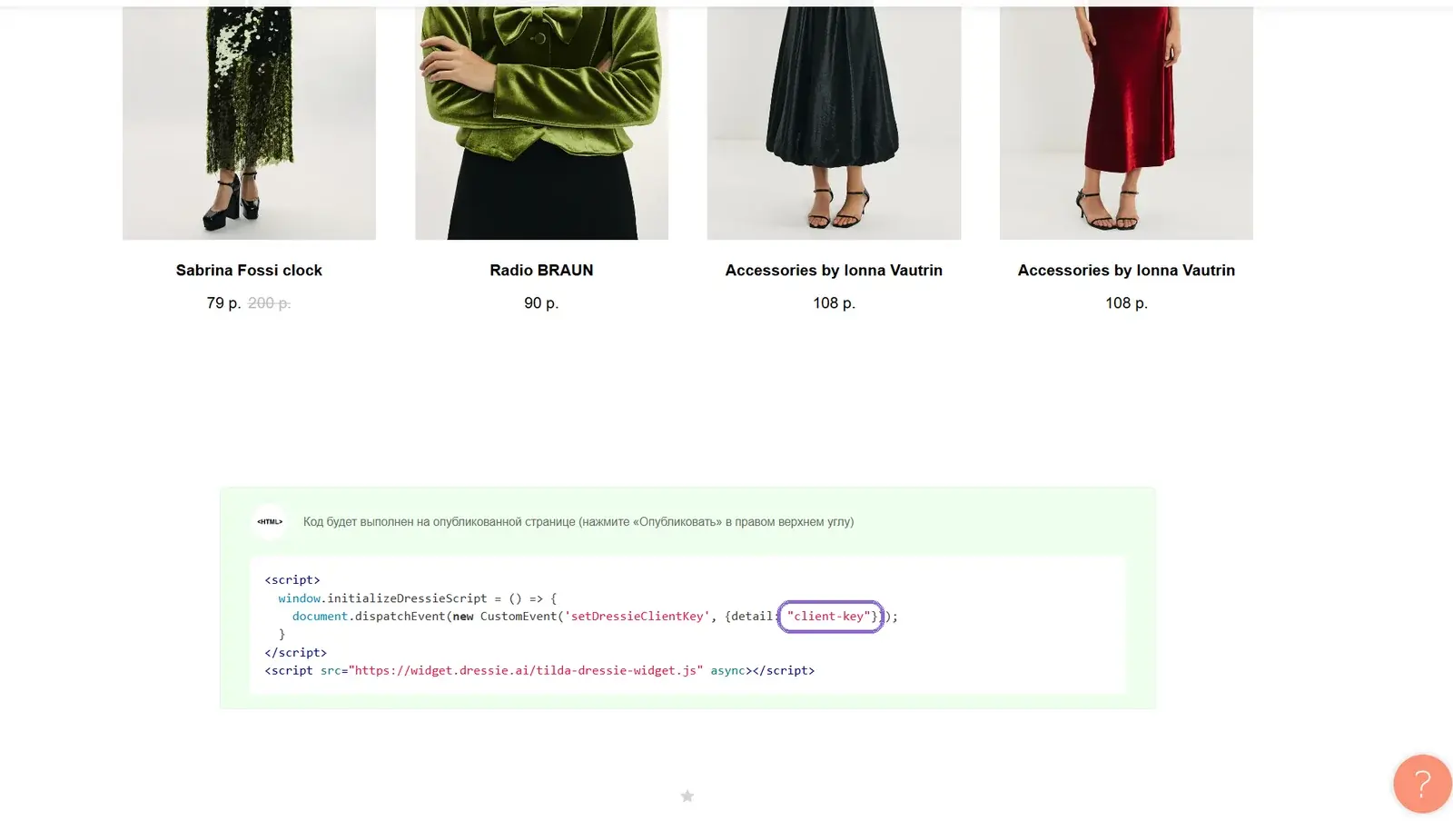This screenshot has width=1453, height=840.
Task: Click the gray star icon below the code block
Action: (x=687, y=796)
